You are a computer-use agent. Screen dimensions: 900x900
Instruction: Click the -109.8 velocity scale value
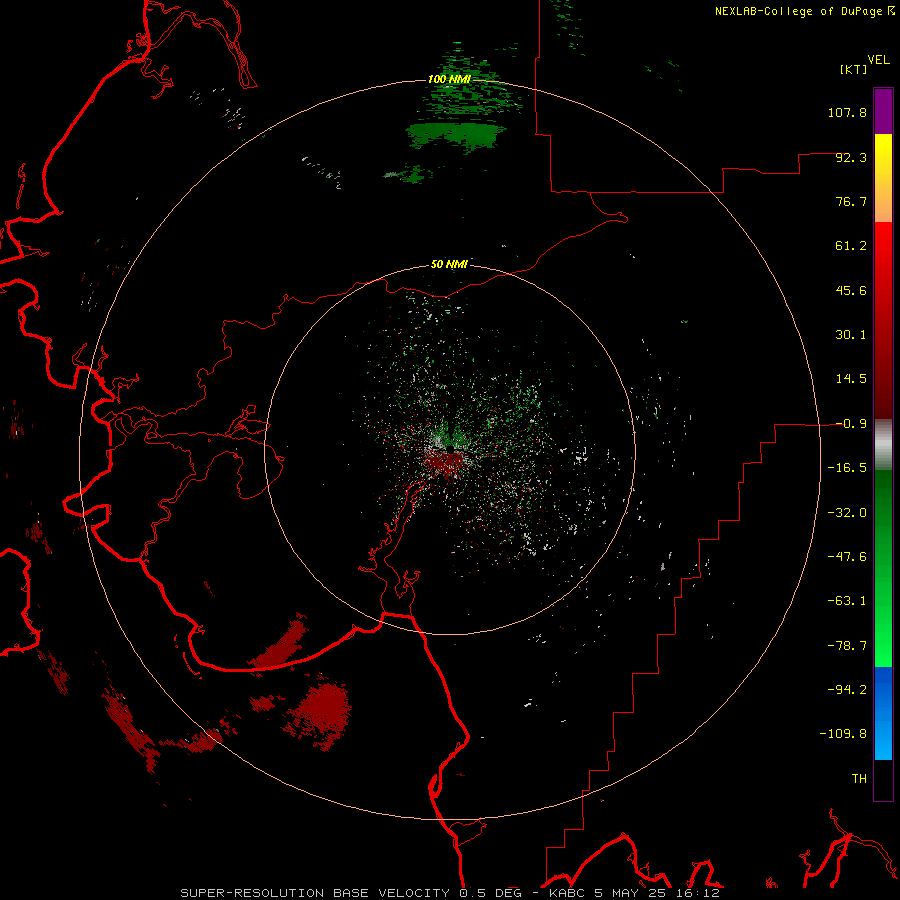(x=844, y=734)
